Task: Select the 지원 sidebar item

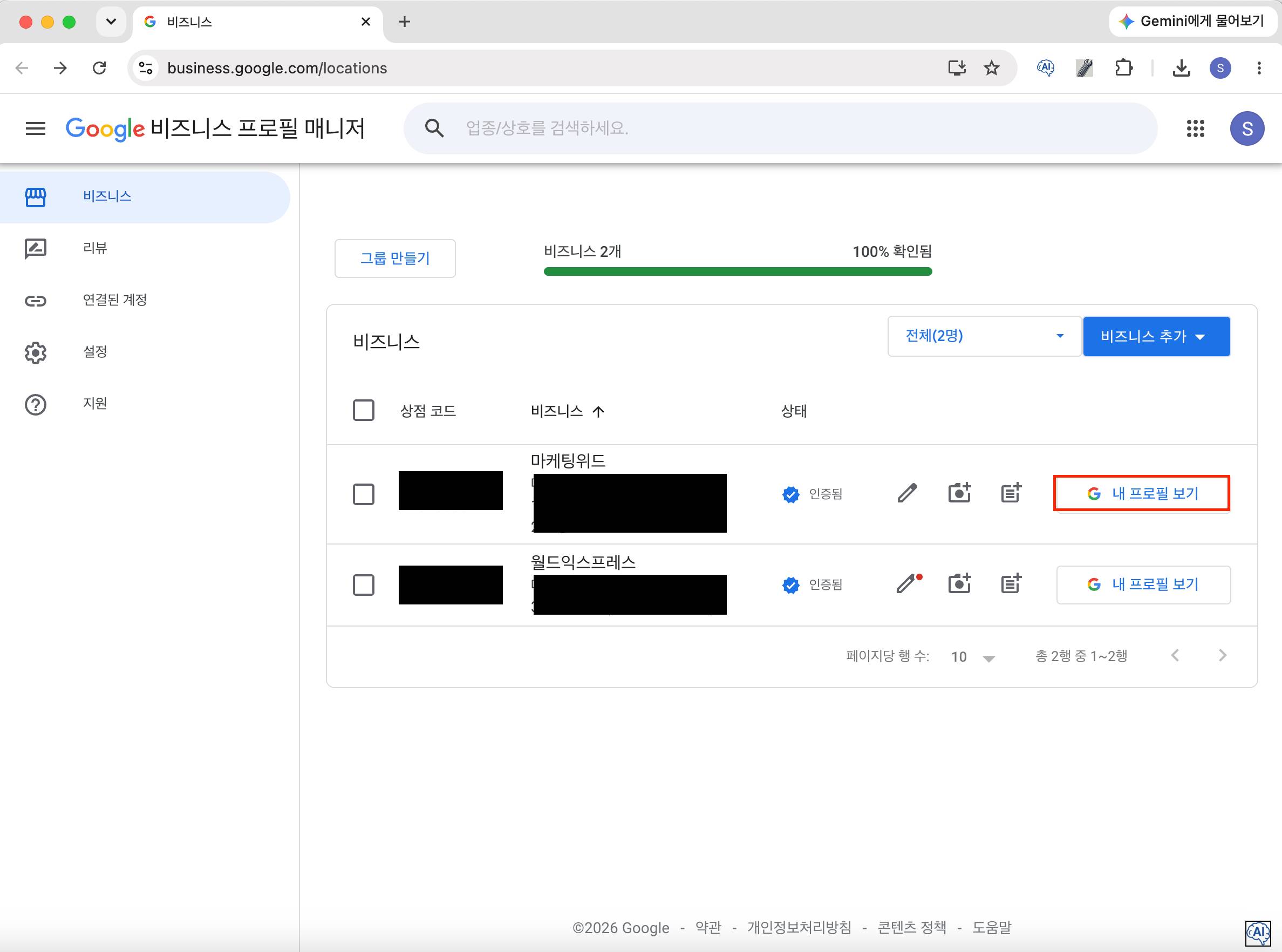Action: 144,404
